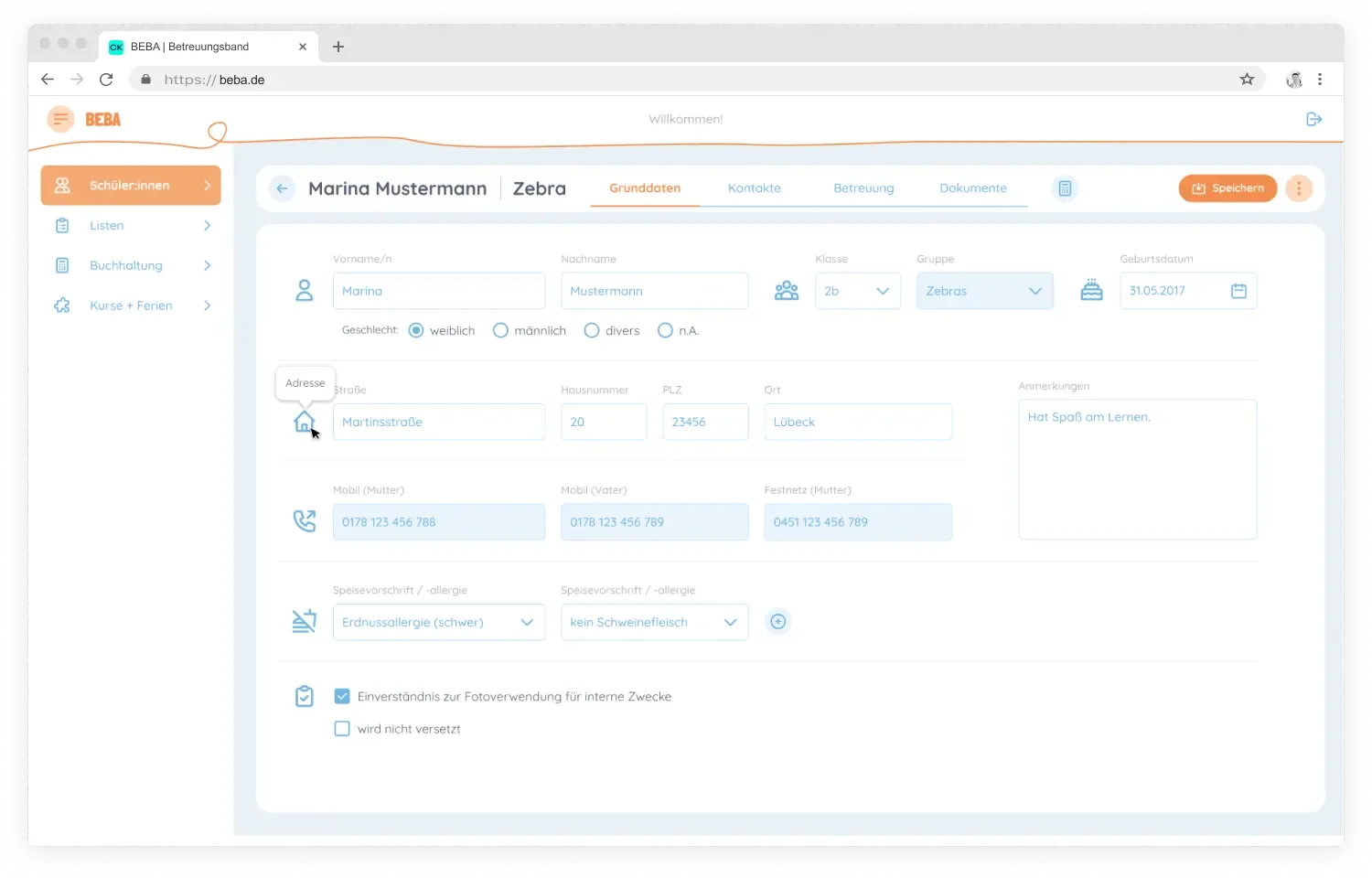Viewport: 1372px width, 878px height.
Task: Add another Speisevorschrift with the plus icon
Action: pos(777,622)
